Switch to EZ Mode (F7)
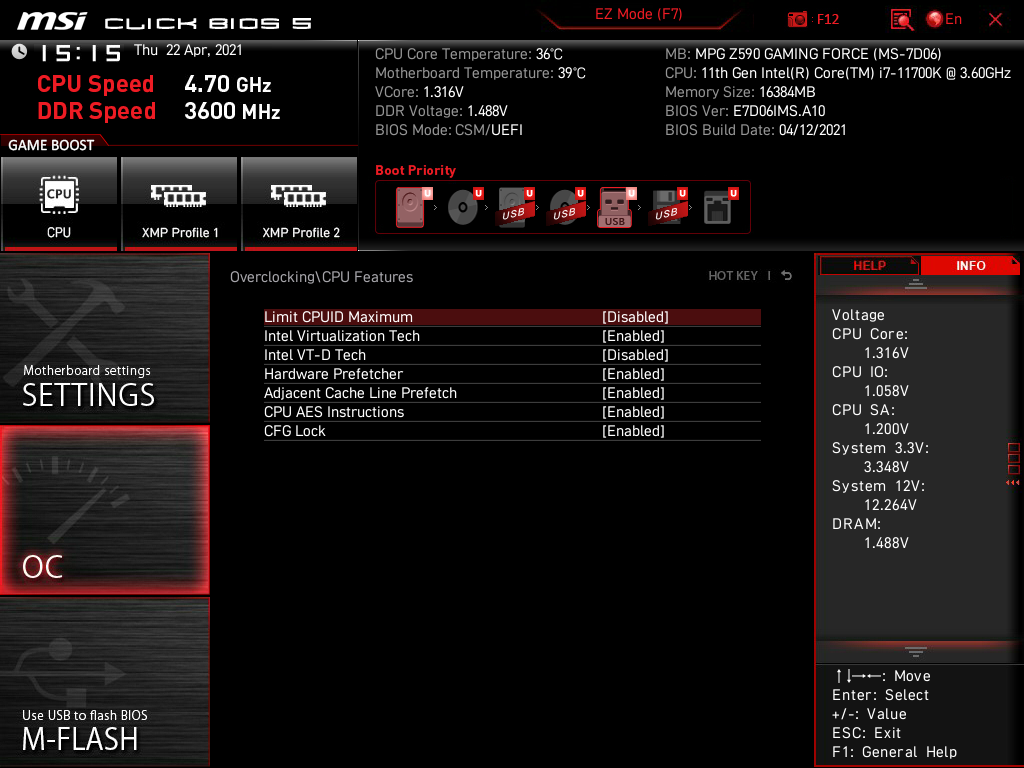The image size is (1024, 768). click(638, 14)
